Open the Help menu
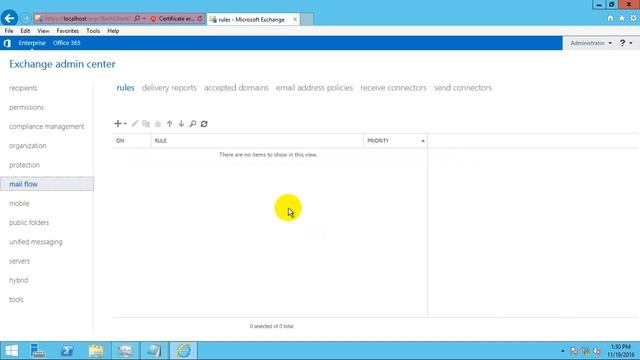 click(113, 31)
